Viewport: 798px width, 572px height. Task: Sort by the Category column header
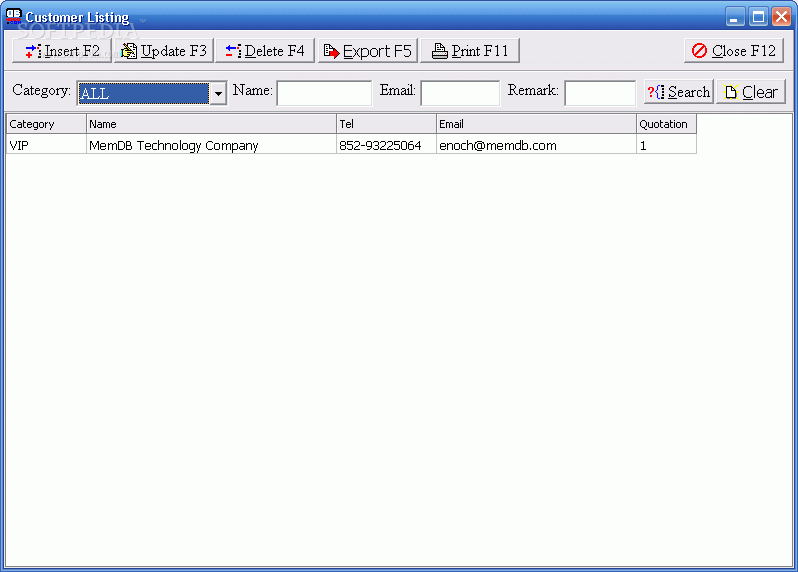tap(46, 124)
